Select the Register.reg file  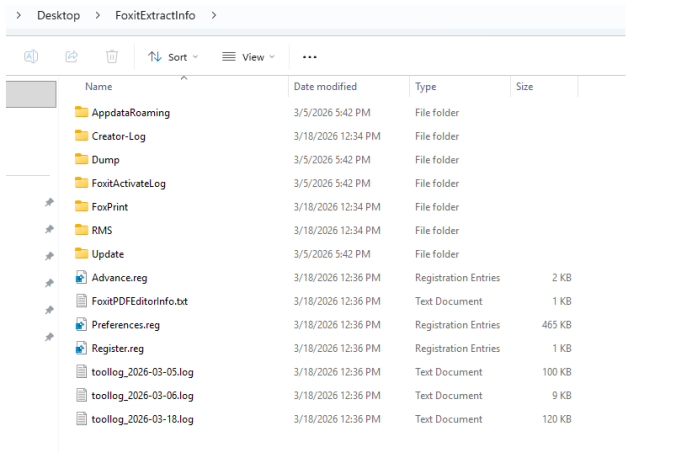coord(118,348)
